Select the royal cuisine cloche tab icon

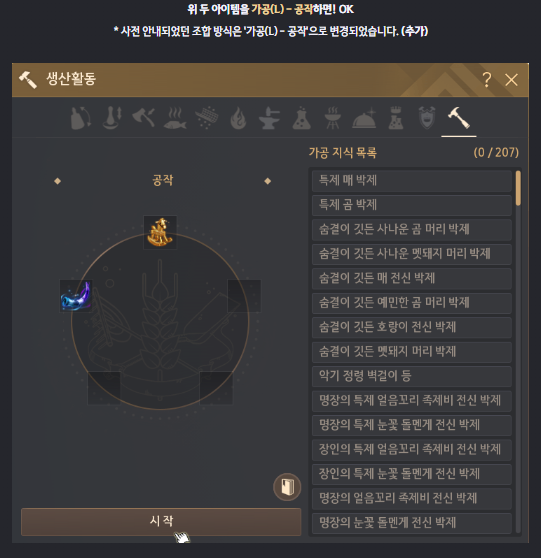coord(364,118)
